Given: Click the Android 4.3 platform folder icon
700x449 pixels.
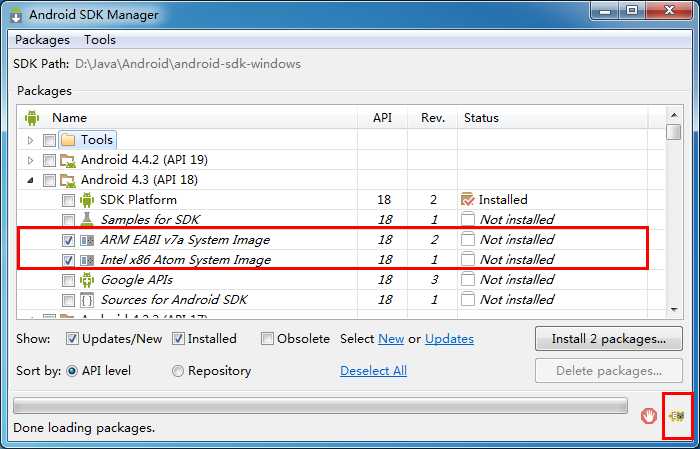Looking at the screenshot, I should pos(68,180).
